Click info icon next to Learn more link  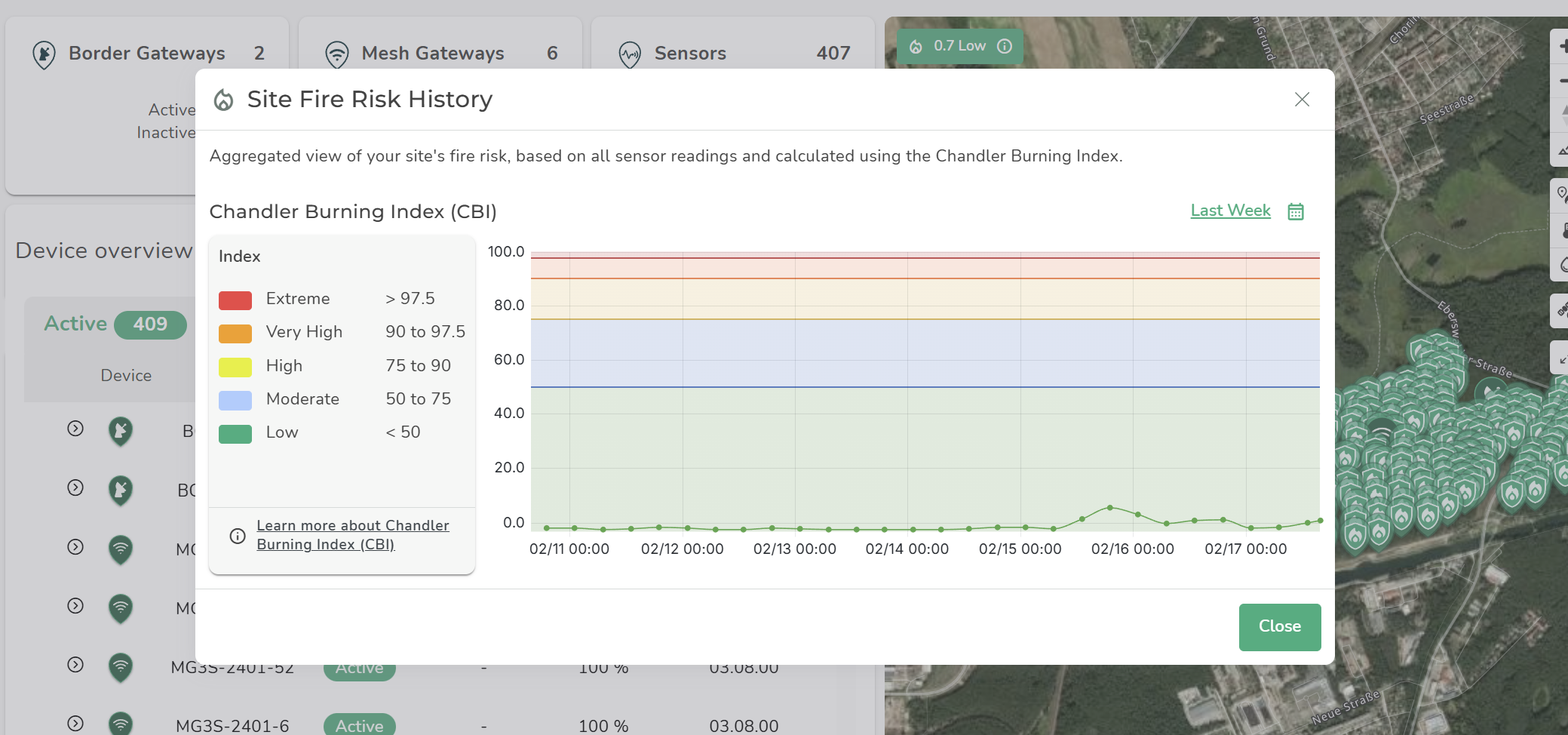(238, 536)
